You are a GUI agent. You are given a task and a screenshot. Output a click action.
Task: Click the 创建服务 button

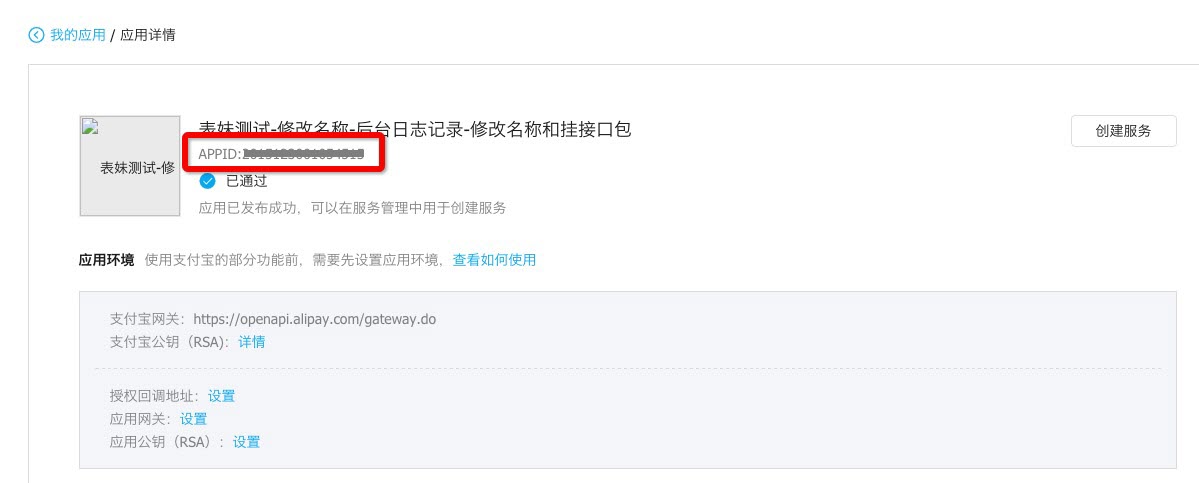tap(1123, 131)
